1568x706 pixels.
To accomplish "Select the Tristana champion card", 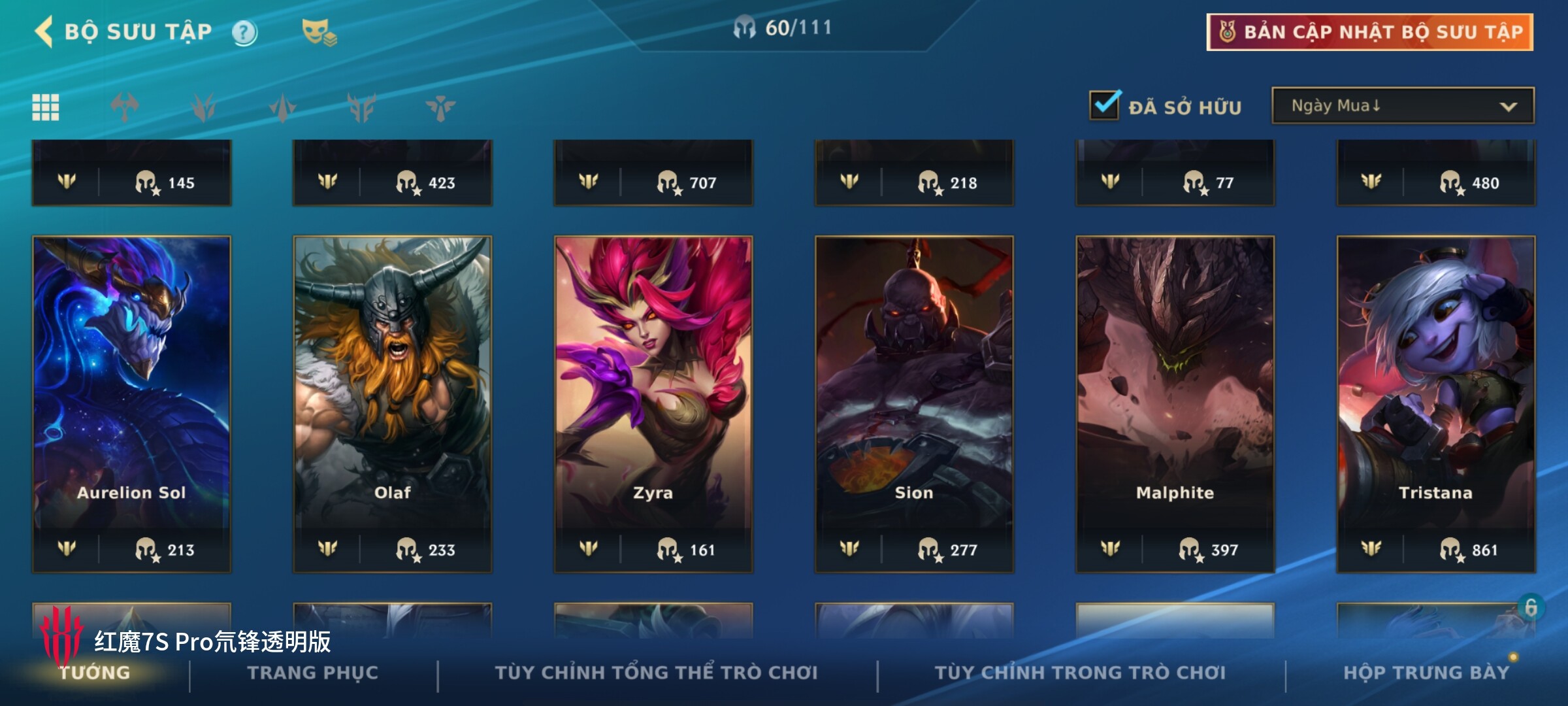I will click(x=1436, y=404).
